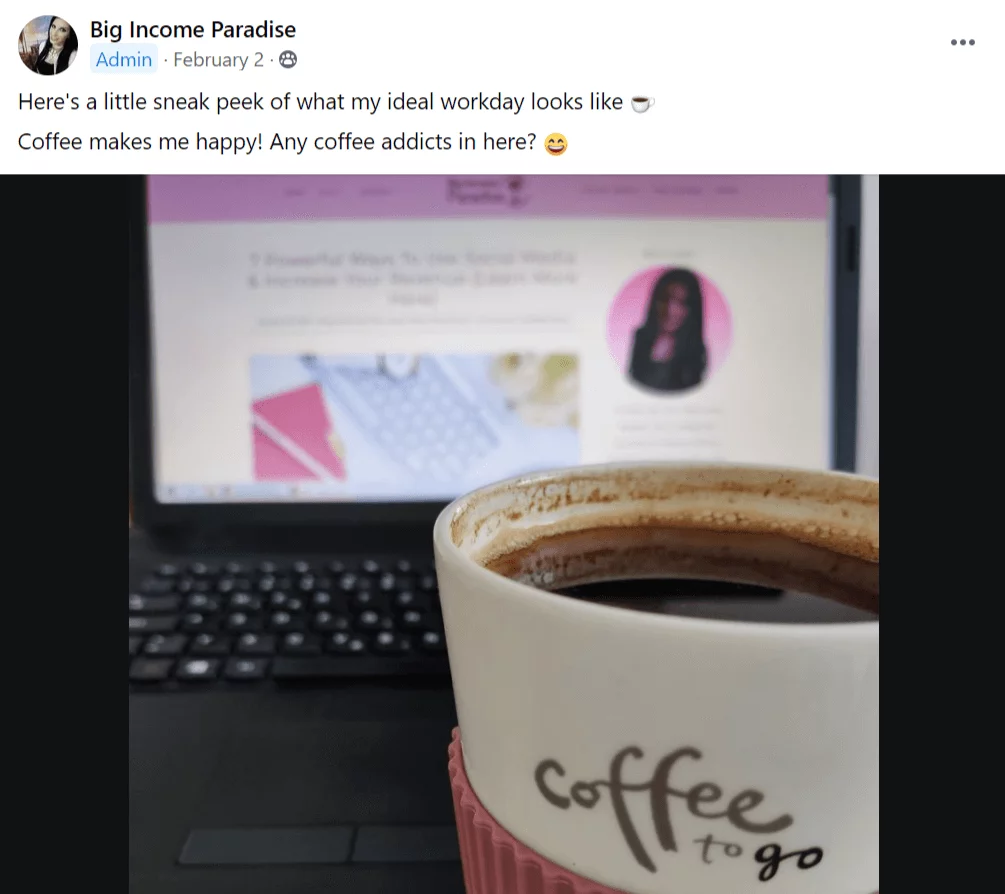This screenshot has height=894, width=1005.
Task: Click the blurred blog headline on laptop
Action: 414,277
